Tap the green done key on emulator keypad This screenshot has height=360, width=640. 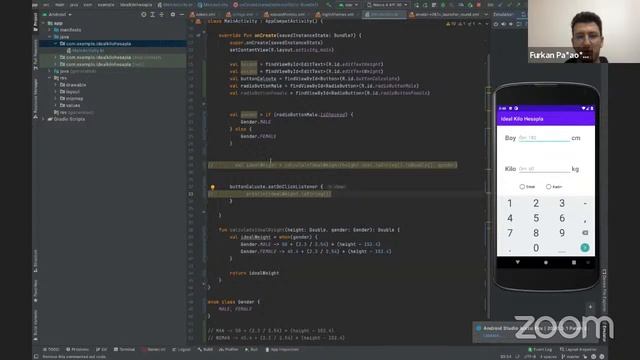585,248
